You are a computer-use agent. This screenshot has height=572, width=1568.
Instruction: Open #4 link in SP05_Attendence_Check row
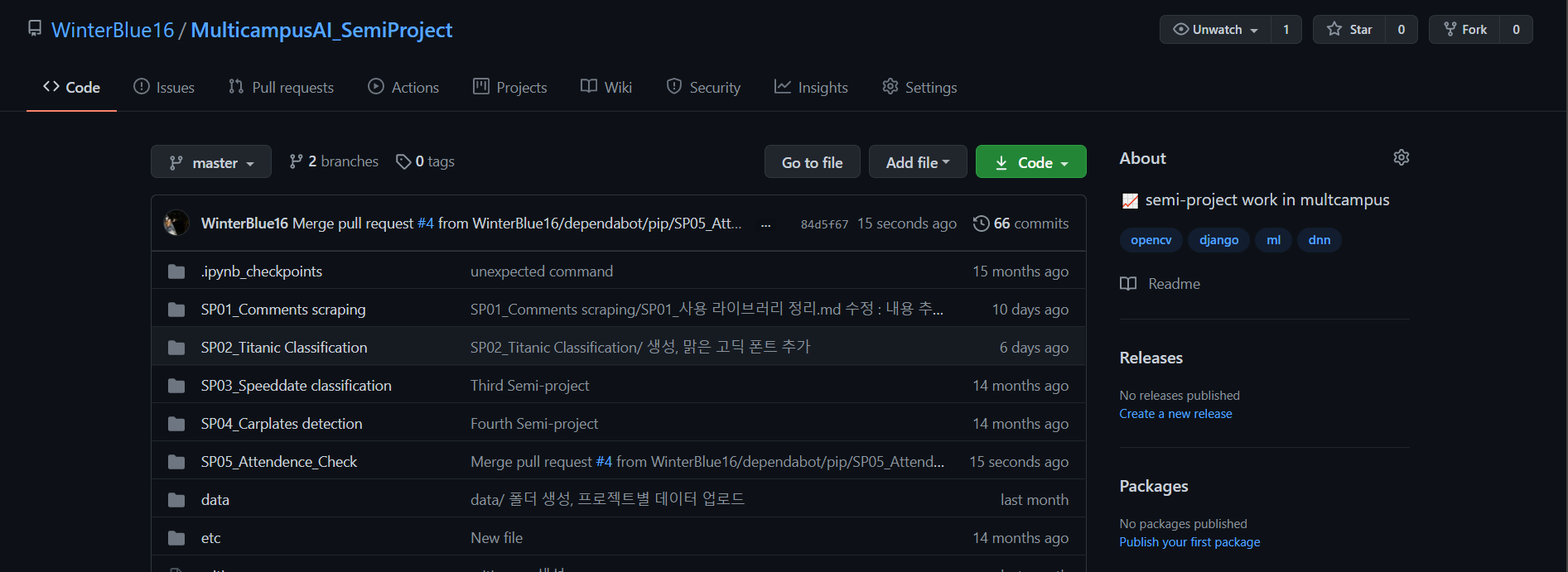coord(604,462)
